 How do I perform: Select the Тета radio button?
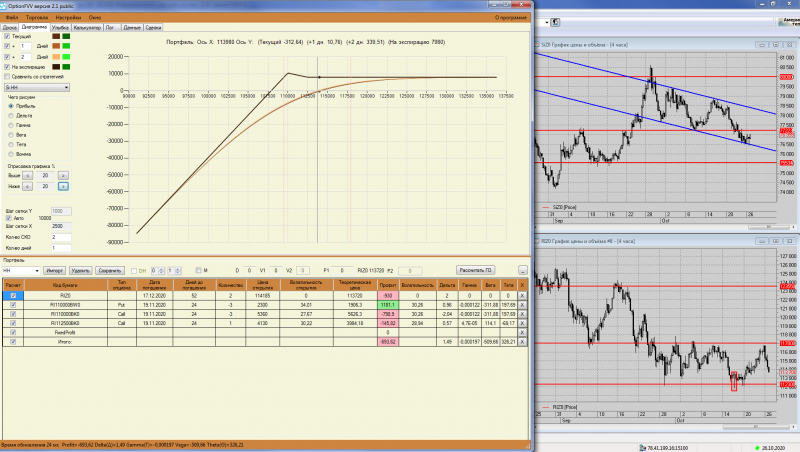pyautogui.click(x=11, y=144)
